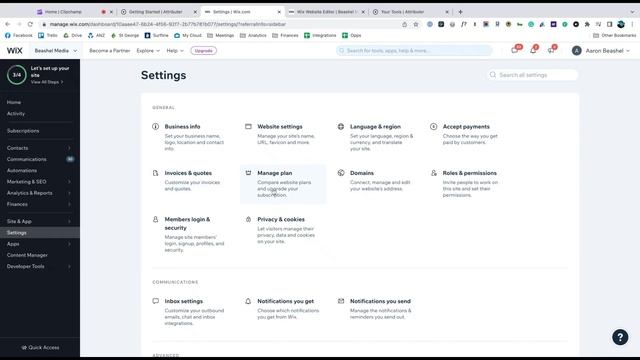This screenshot has height=360, width=640.
Task: Click the Privacy & cookies icon
Action: (x=248, y=220)
